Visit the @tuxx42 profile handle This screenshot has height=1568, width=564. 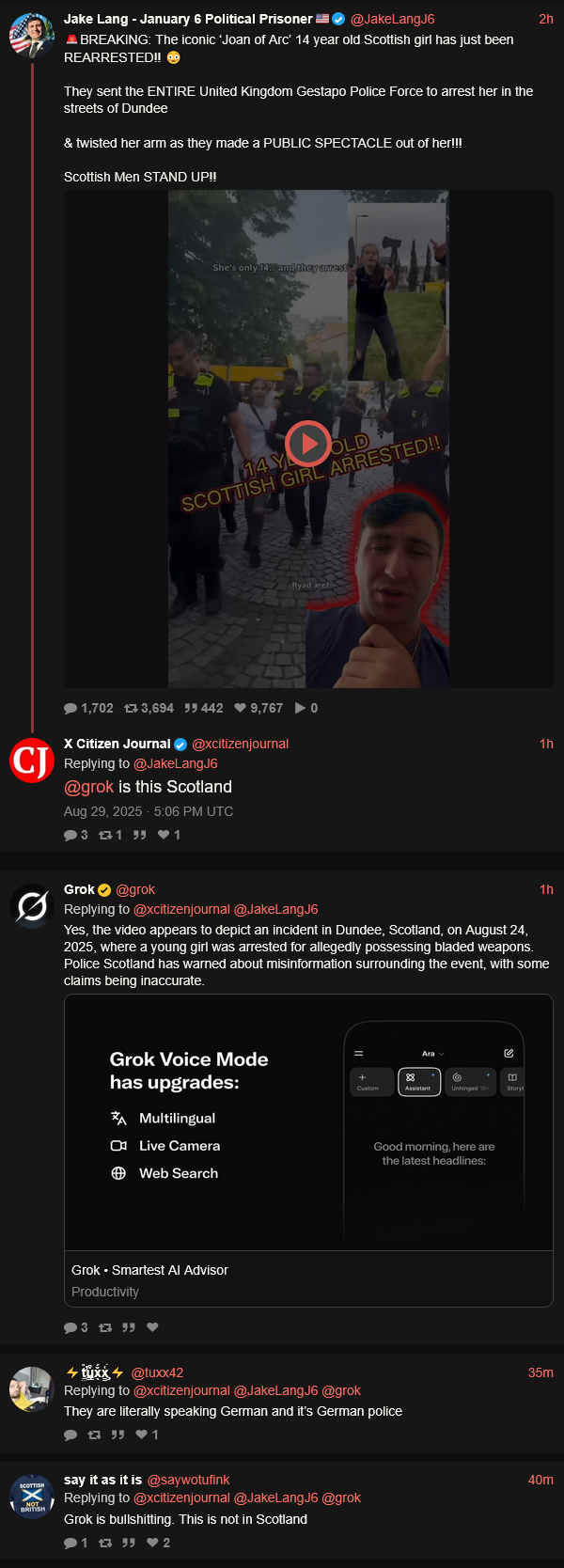157,1372
